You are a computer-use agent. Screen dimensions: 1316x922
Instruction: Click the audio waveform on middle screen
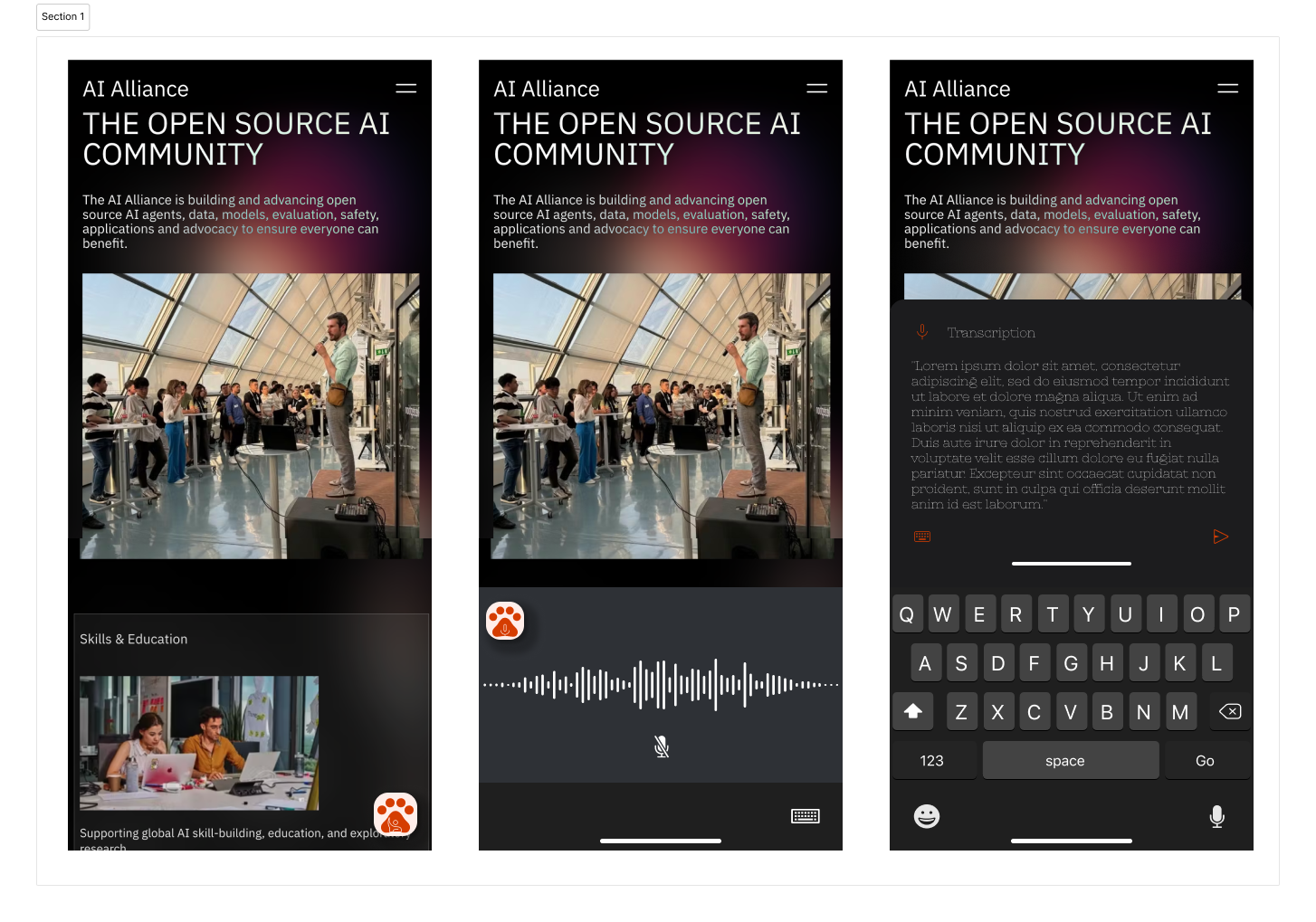(x=661, y=684)
